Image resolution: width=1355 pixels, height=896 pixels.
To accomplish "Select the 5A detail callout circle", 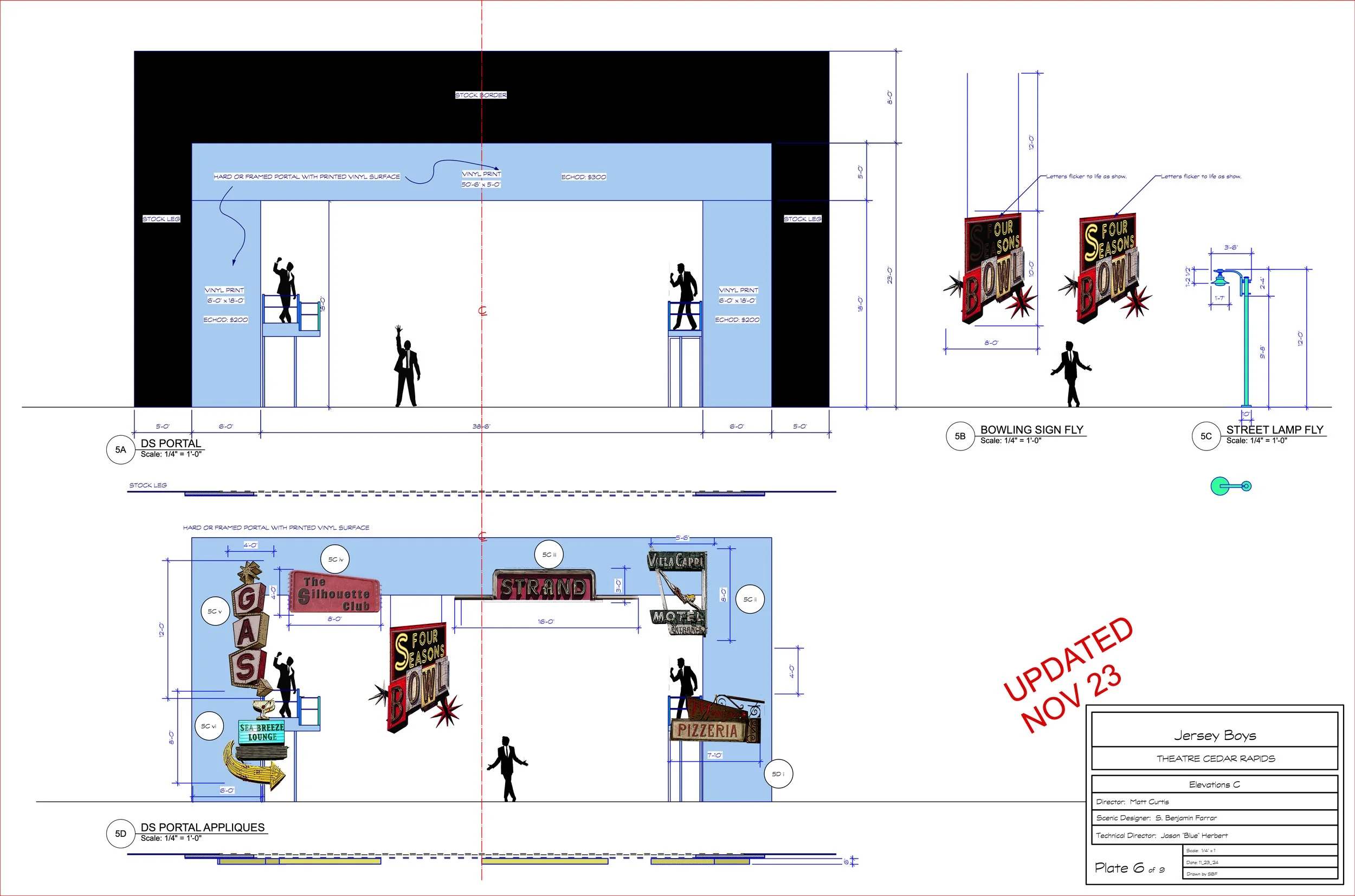I will 120,450.
